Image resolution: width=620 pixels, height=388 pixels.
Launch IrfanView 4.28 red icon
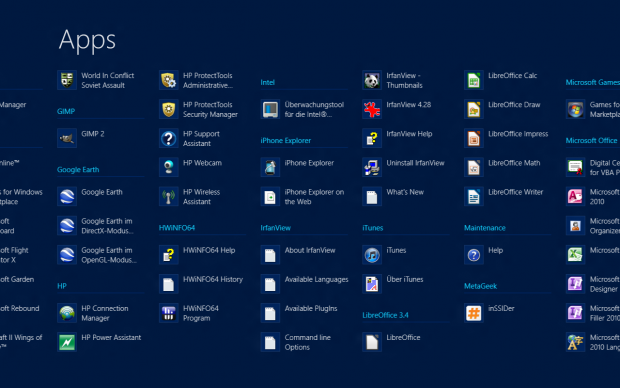[x=372, y=110]
